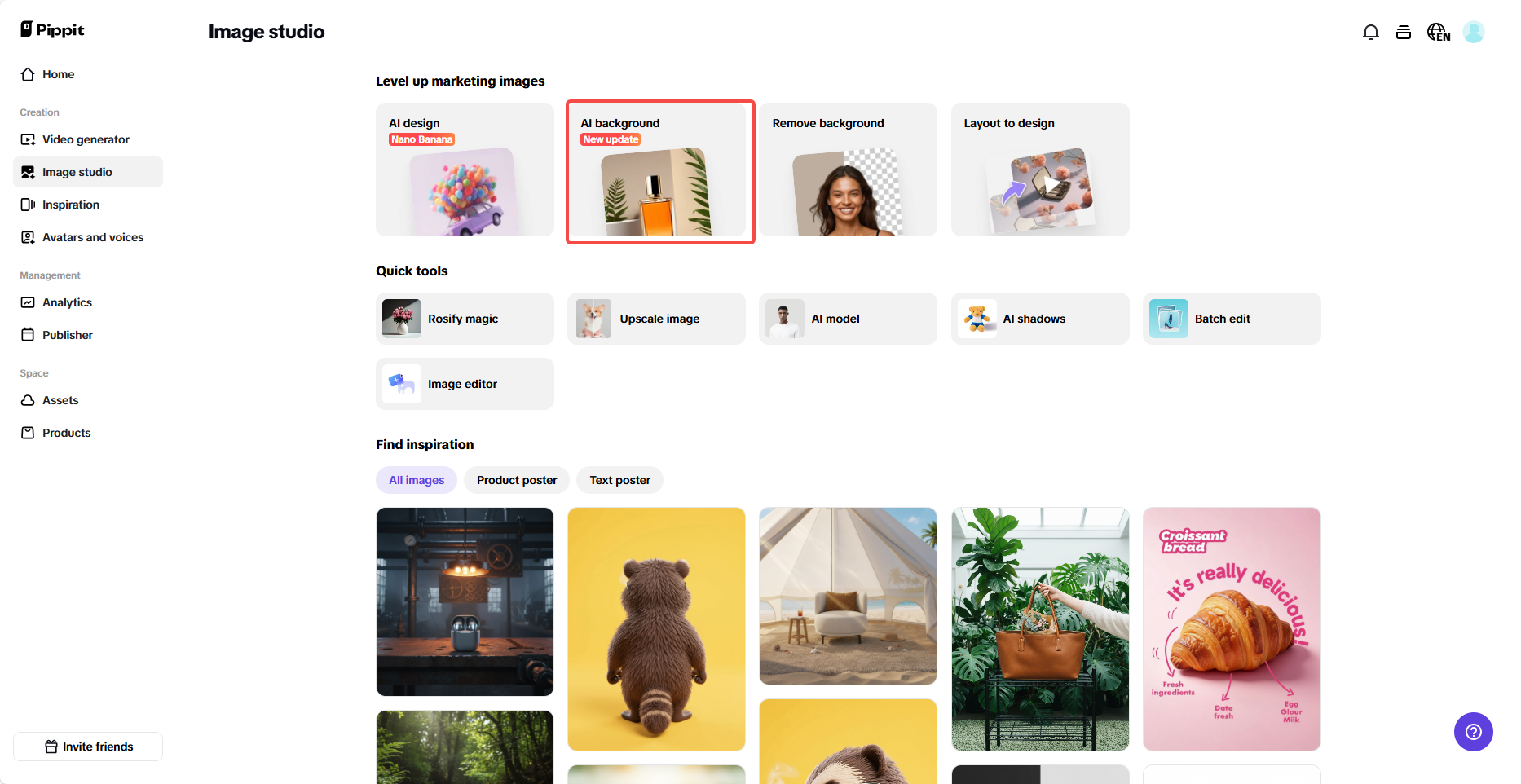The image size is (1521, 784).
Task: Open the help question mark bubble
Action: (x=1473, y=732)
